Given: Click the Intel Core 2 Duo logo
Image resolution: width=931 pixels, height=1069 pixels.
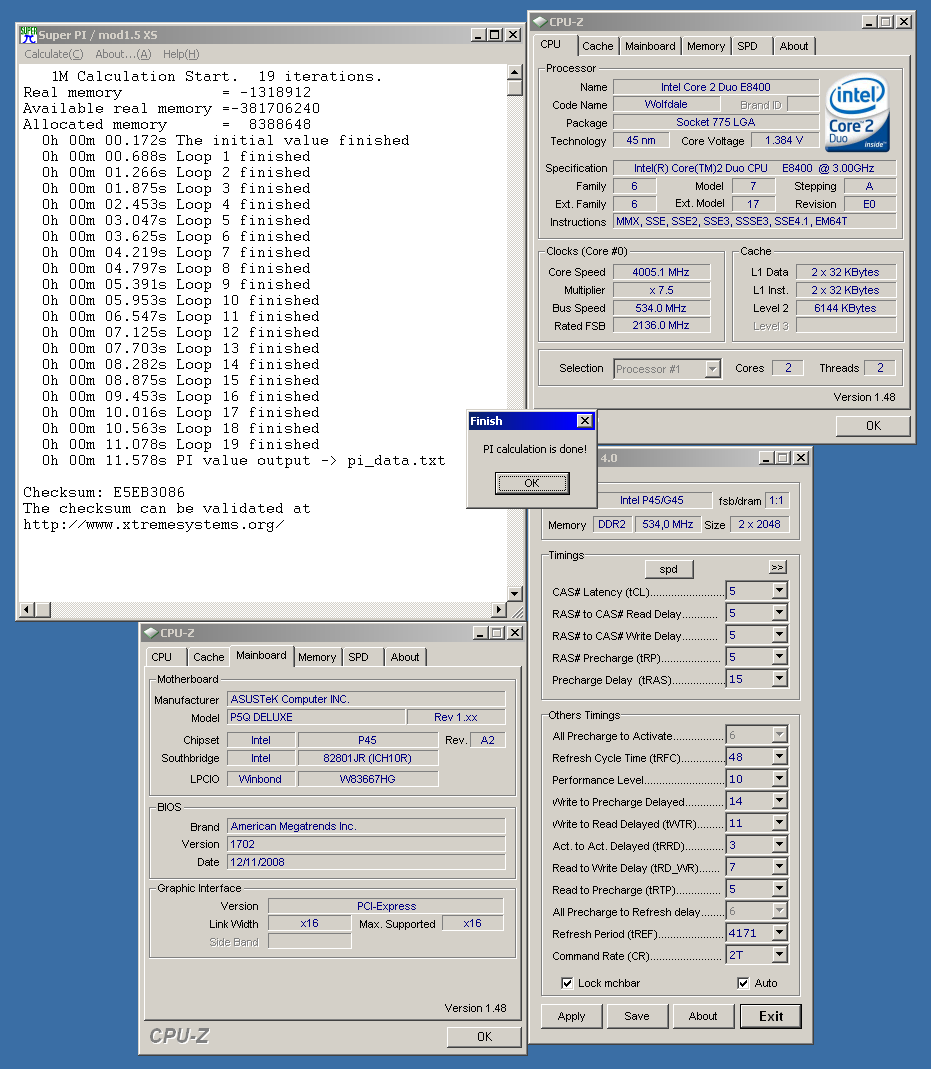Looking at the screenshot, I should (x=857, y=112).
